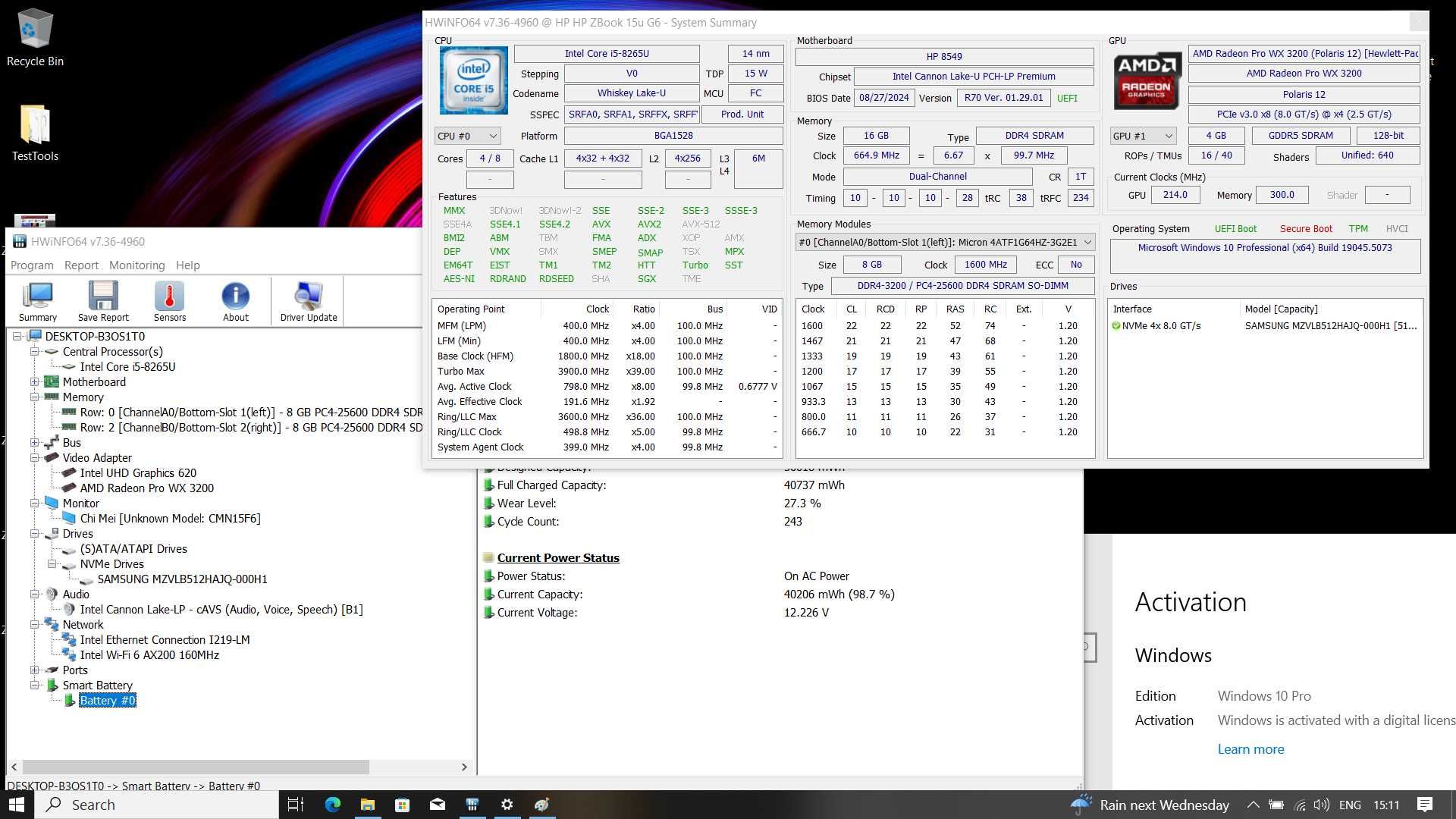Select AMD Radeon Pro WX 3200 tree item
The image size is (1456, 819).
point(146,488)
